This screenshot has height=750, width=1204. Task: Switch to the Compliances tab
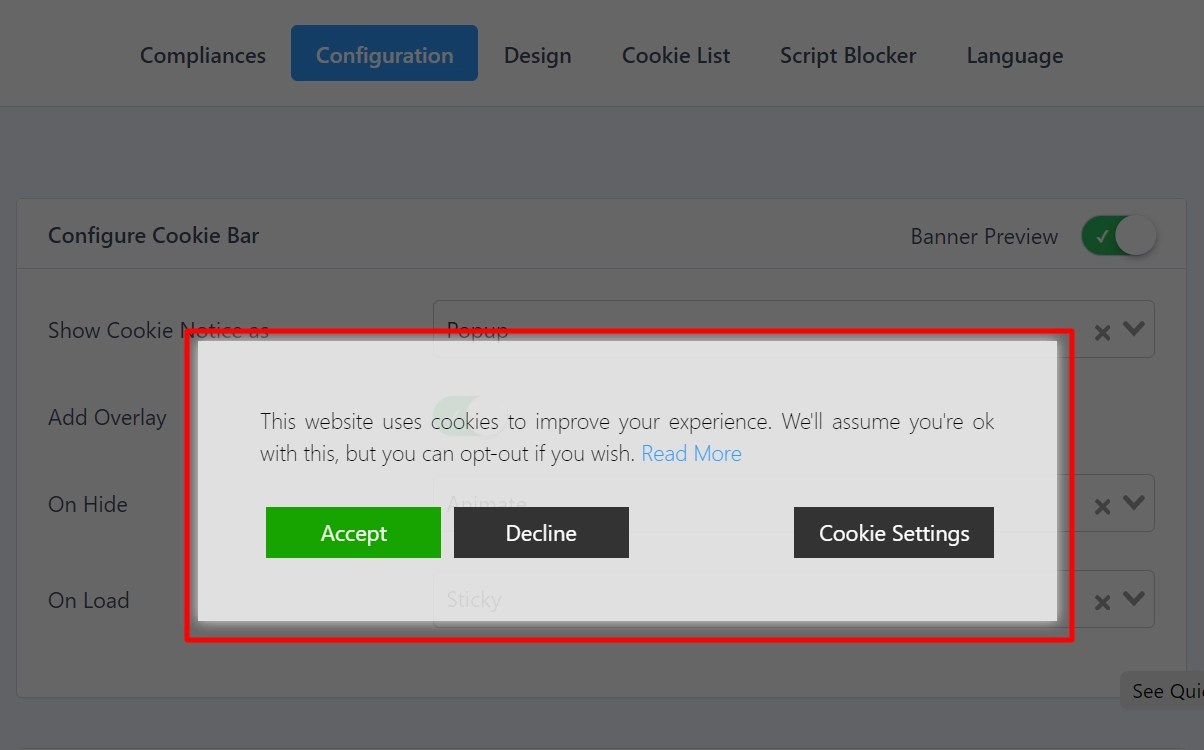[202, 55]
